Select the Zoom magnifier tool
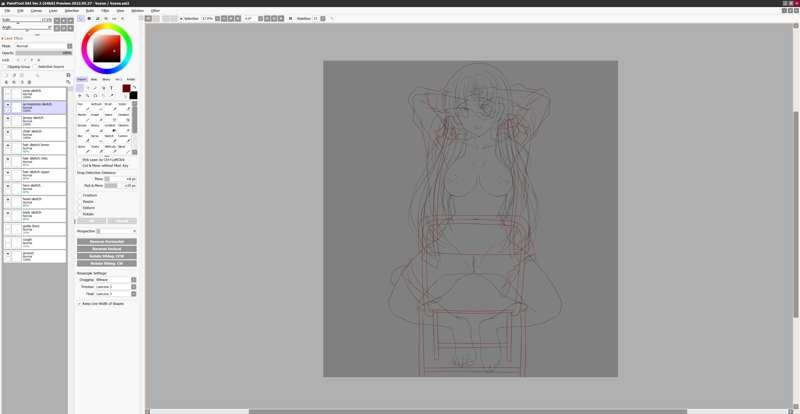This screenshot has width=800, height=414. coord(88,95)
